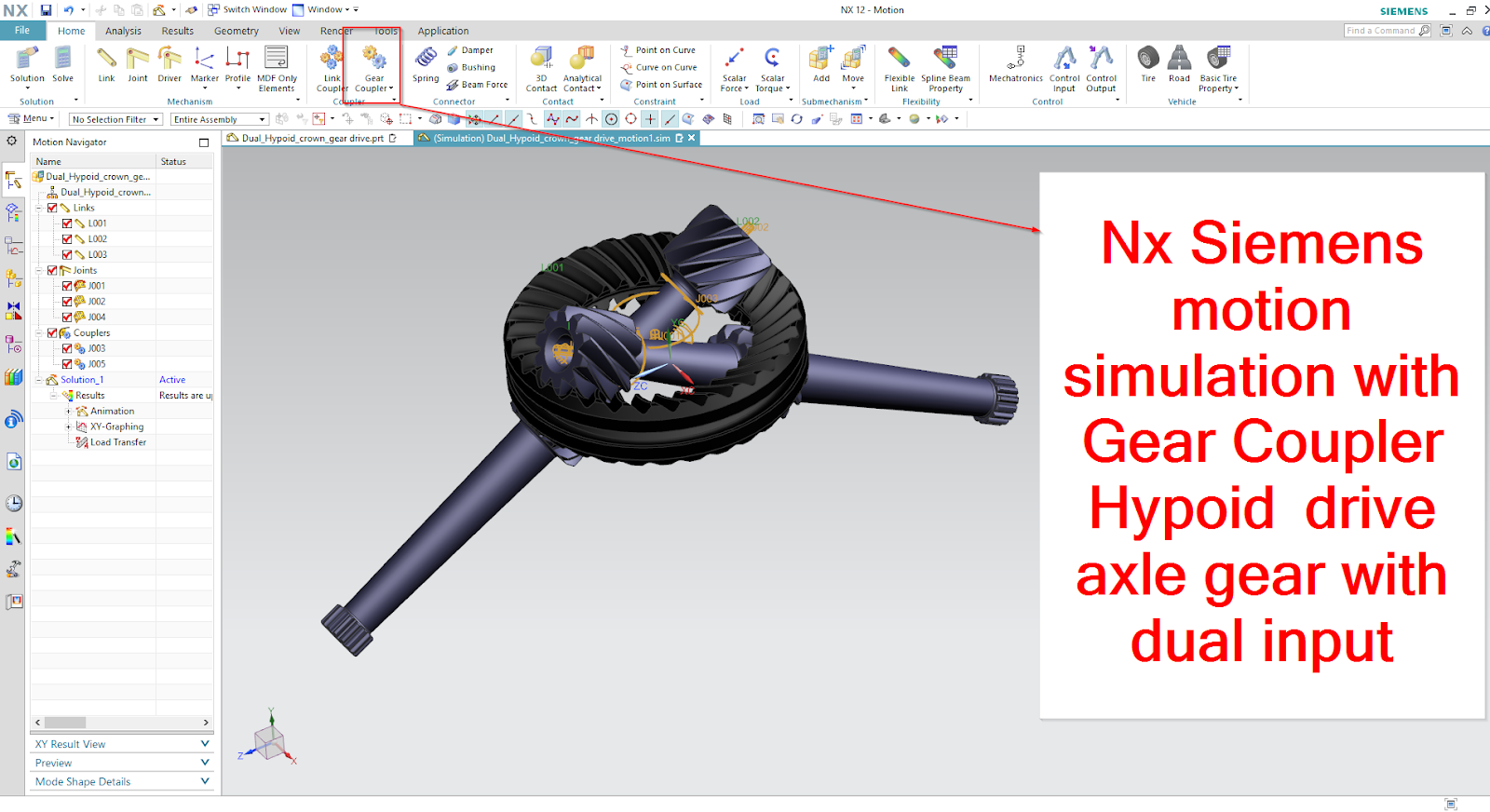The image size is (1490, 812).
Task: Select the Joint tool
Action: point(138,64)
